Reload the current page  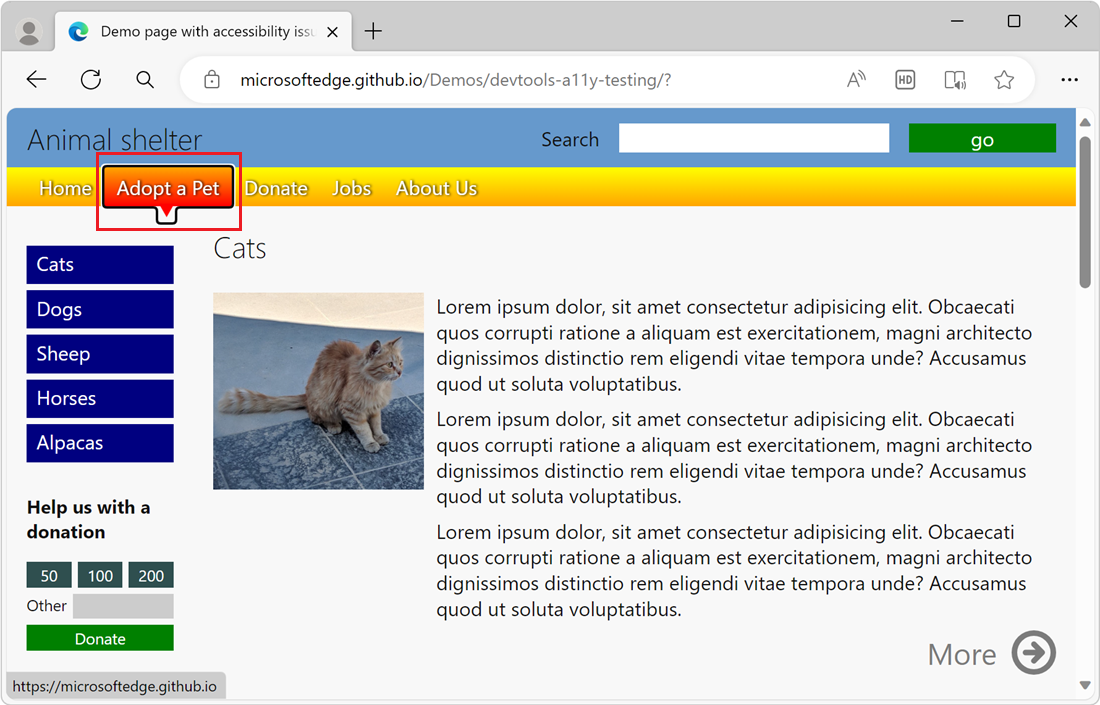(90, 79)
